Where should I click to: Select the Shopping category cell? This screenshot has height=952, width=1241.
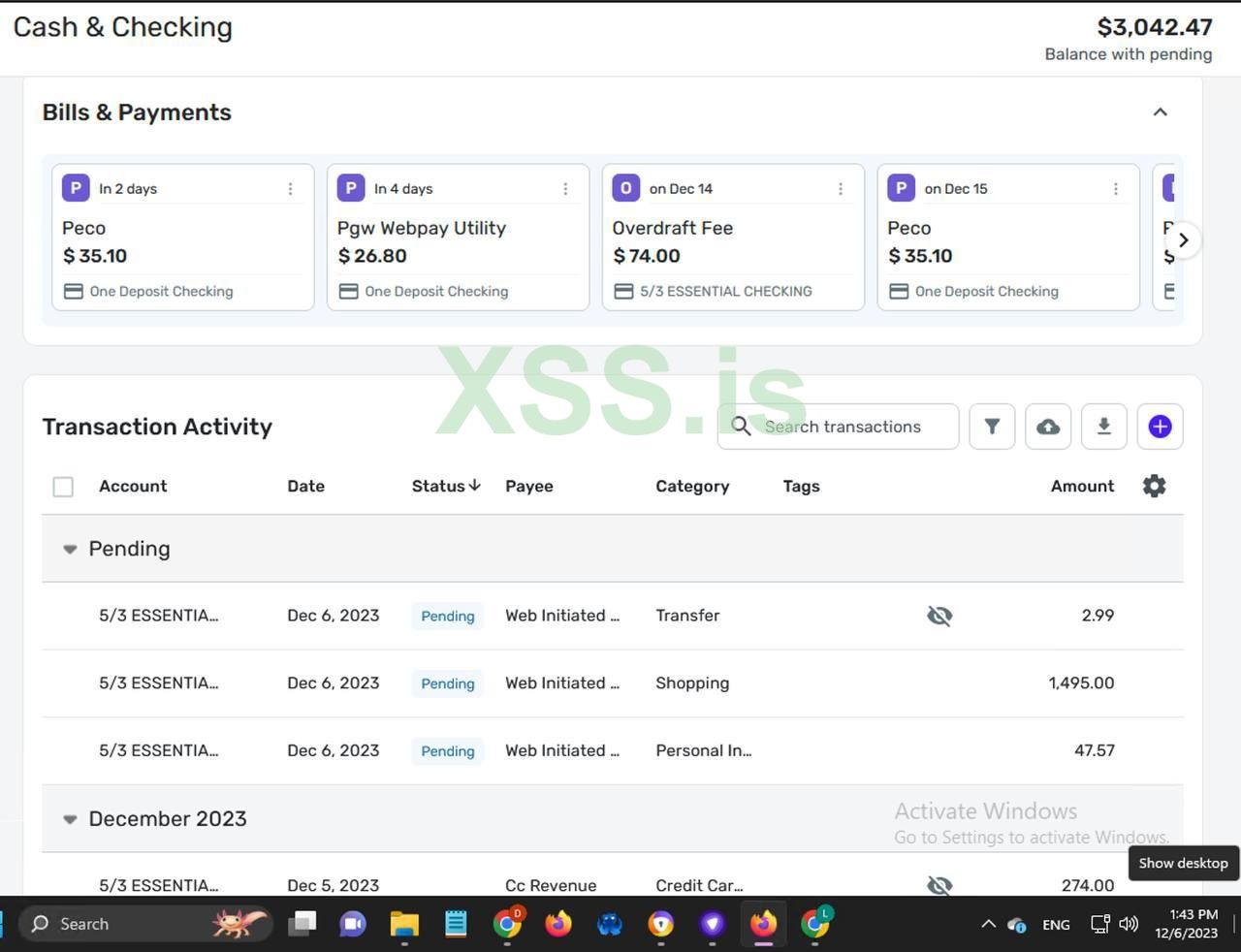pos(692,683)
